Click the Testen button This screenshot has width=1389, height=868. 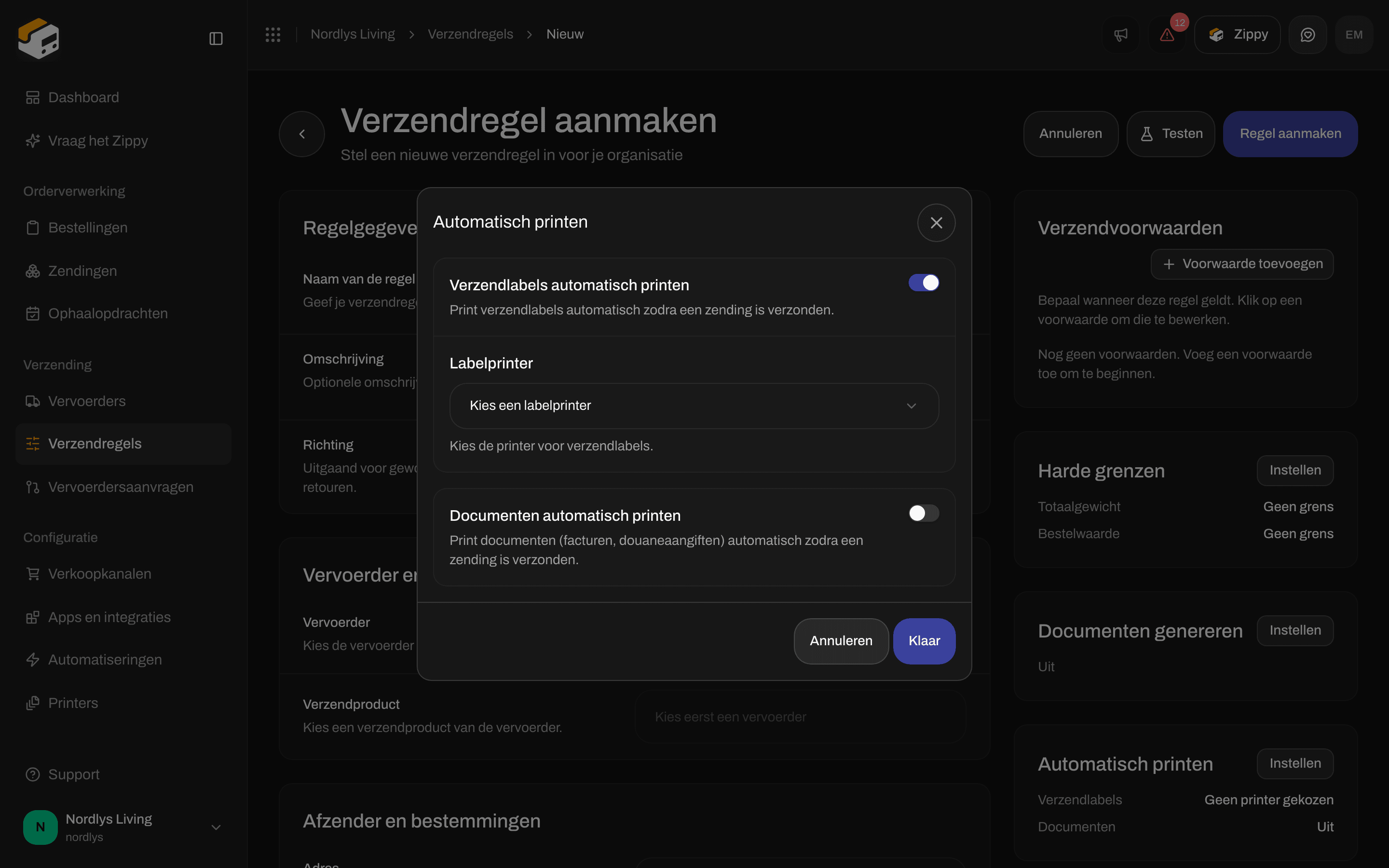pos(1171,134)
